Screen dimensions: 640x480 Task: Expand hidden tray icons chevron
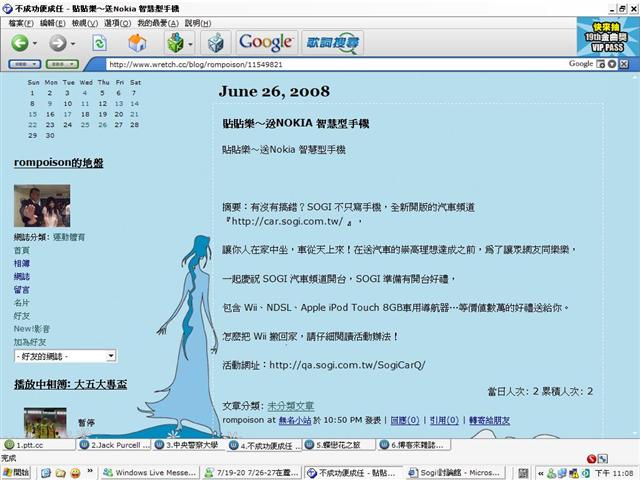click(x=541, y=473)
